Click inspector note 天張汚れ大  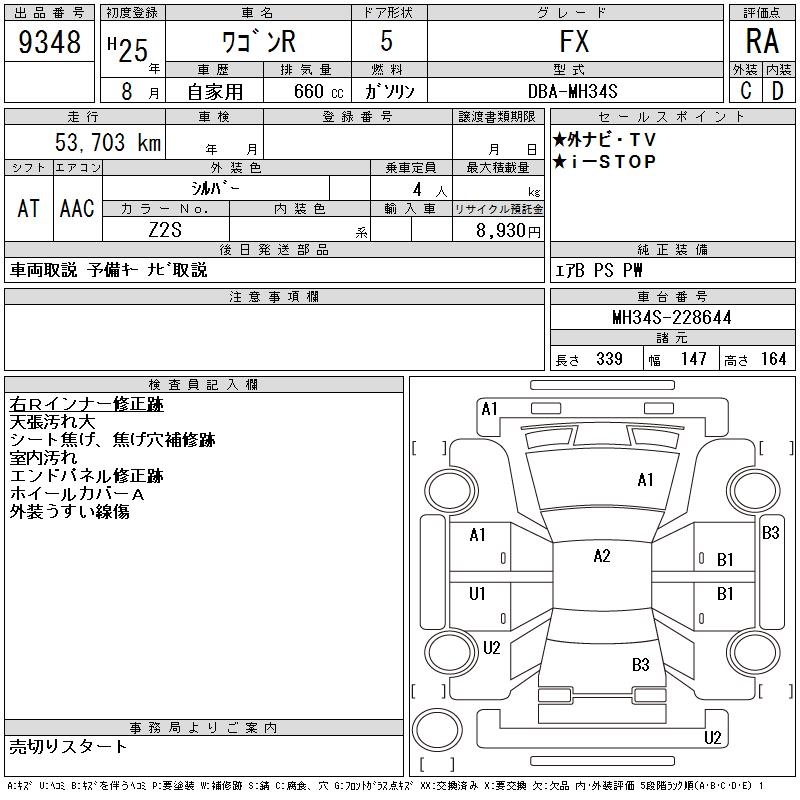[x=52, y=422]
